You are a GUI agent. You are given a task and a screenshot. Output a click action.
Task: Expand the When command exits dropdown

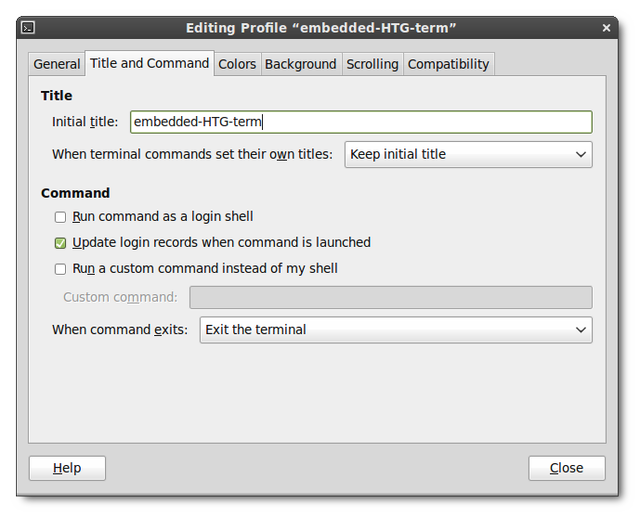pyautogui.click(x=396, y=330)
